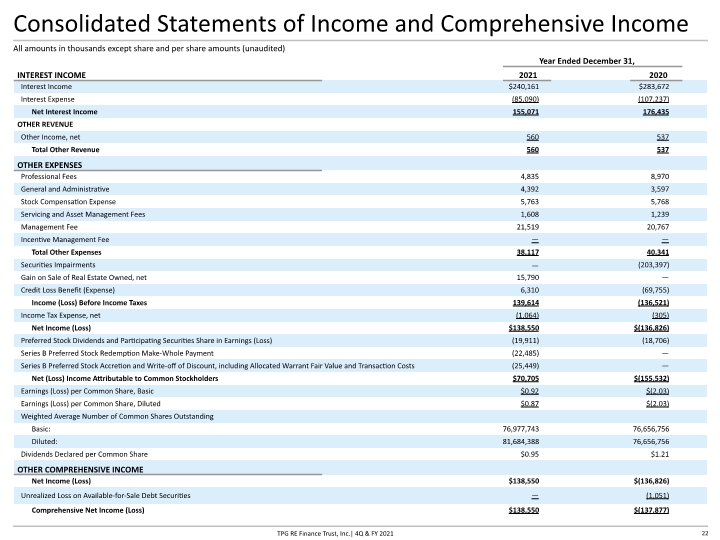Select the slide title 'Consolidated Statements of Income'
720x540 pixels.
coord(351,24)
